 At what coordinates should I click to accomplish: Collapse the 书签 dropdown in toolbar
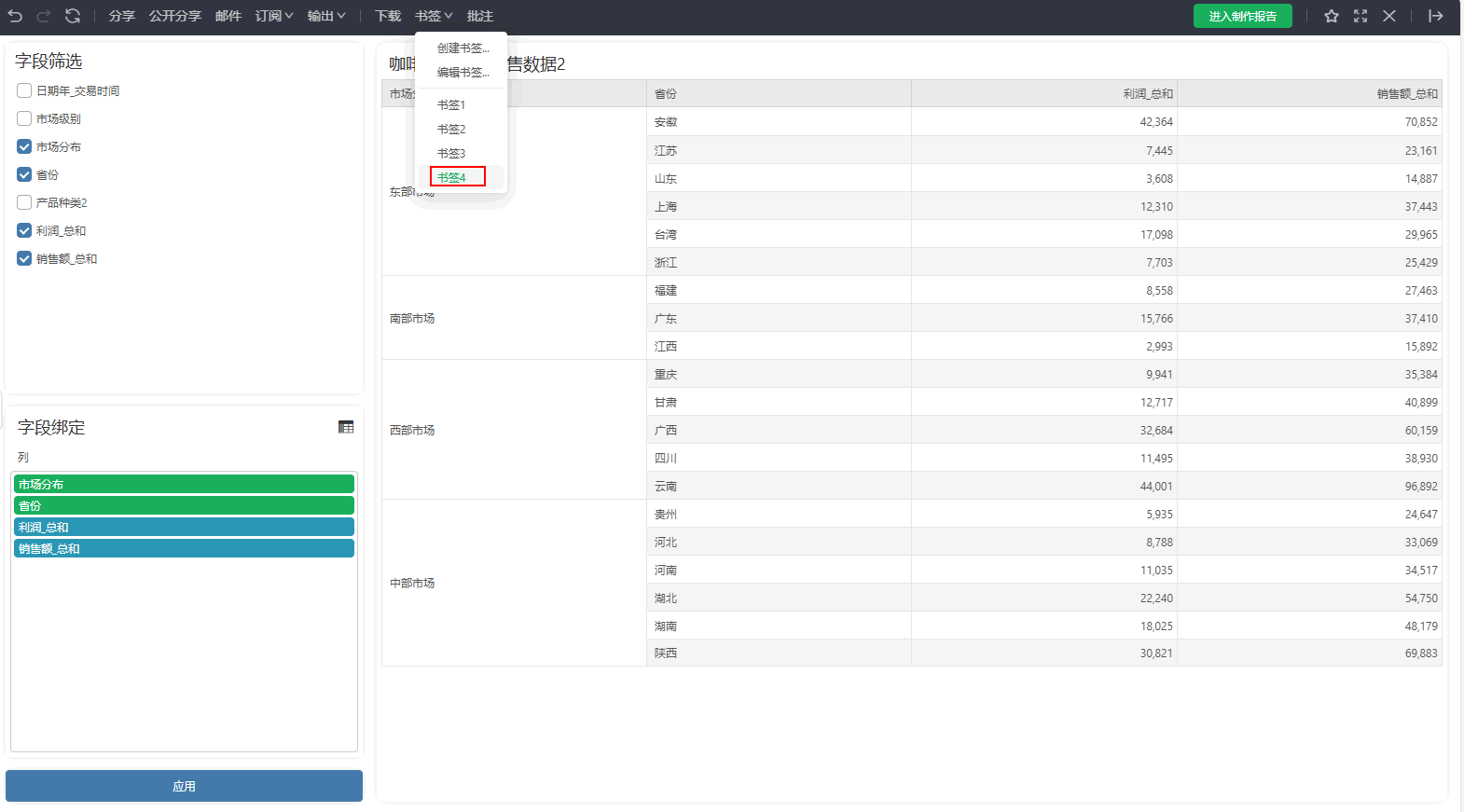tap(434, 16)
